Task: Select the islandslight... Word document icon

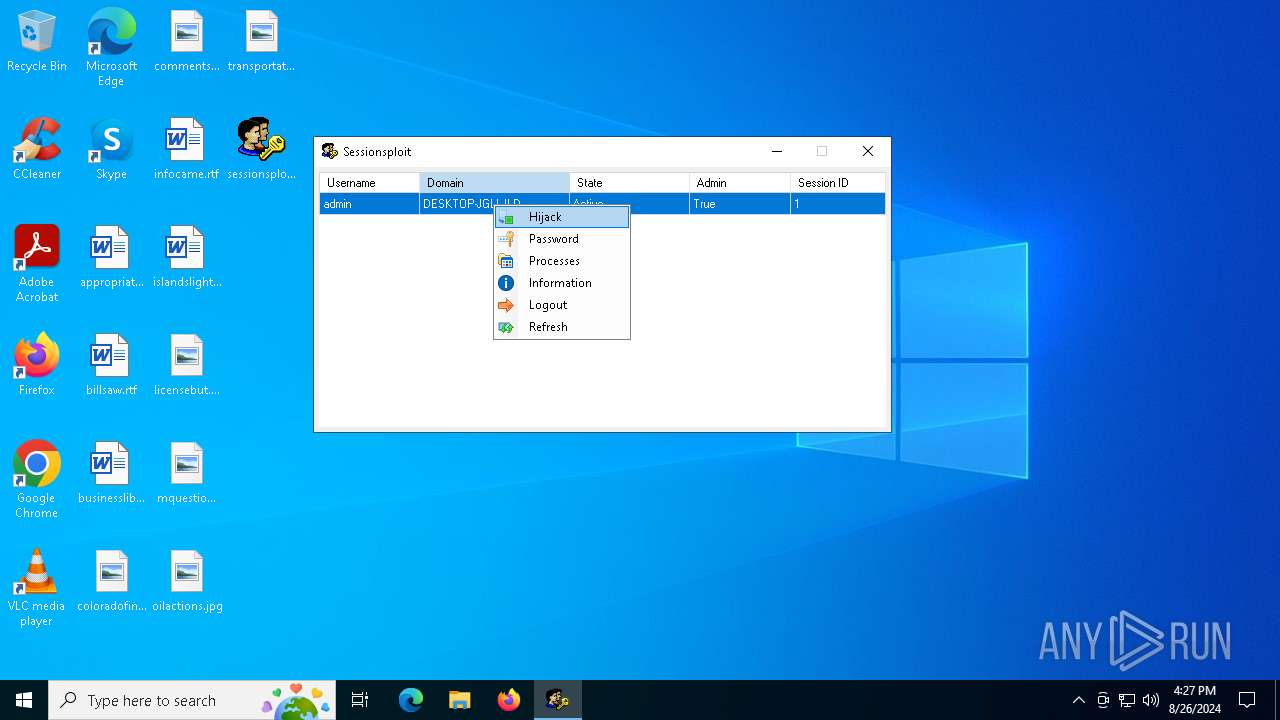Action: tap(186, 257)
